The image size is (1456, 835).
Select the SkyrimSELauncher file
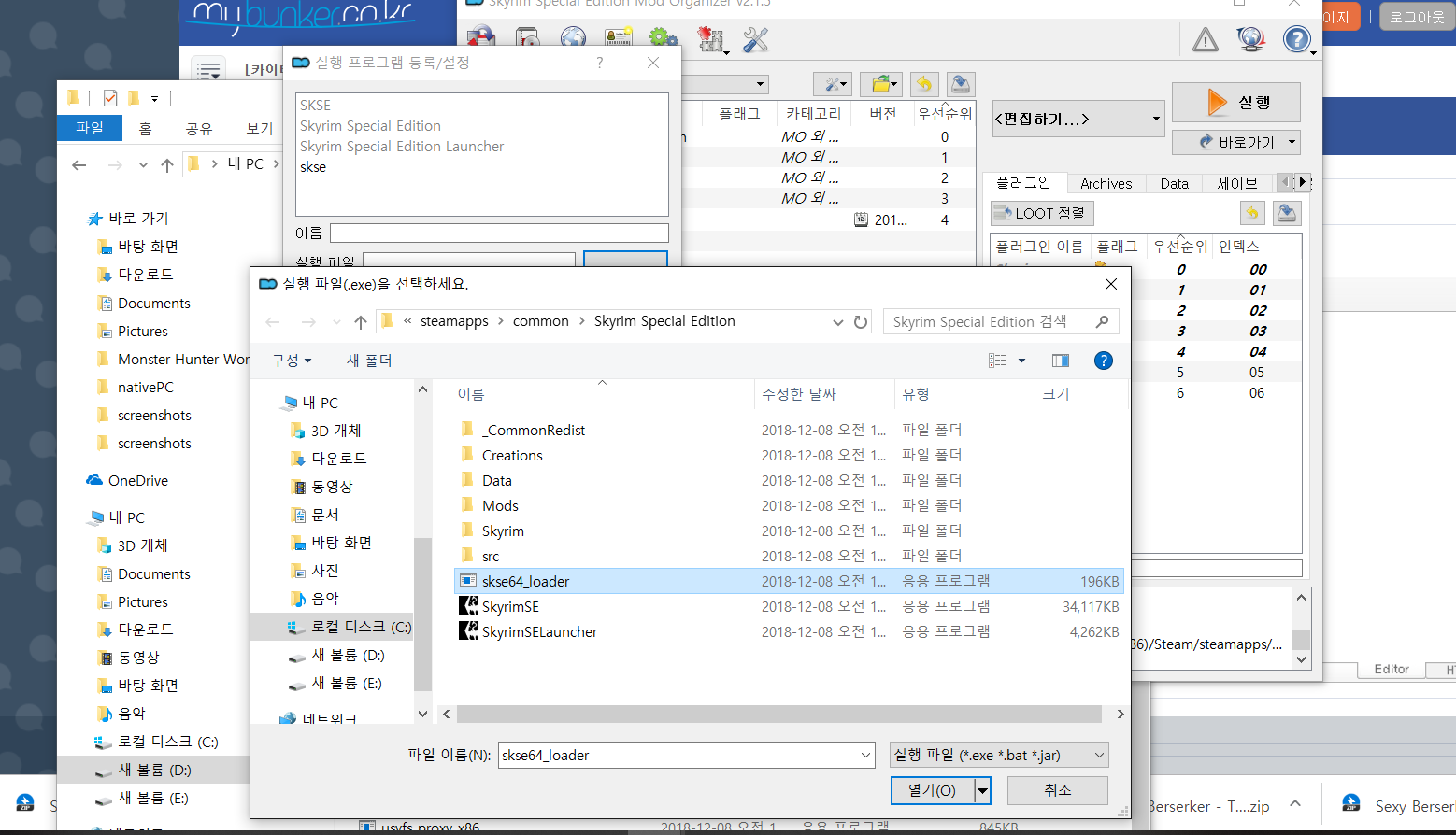pyautogui.click(x=539, y=632)
